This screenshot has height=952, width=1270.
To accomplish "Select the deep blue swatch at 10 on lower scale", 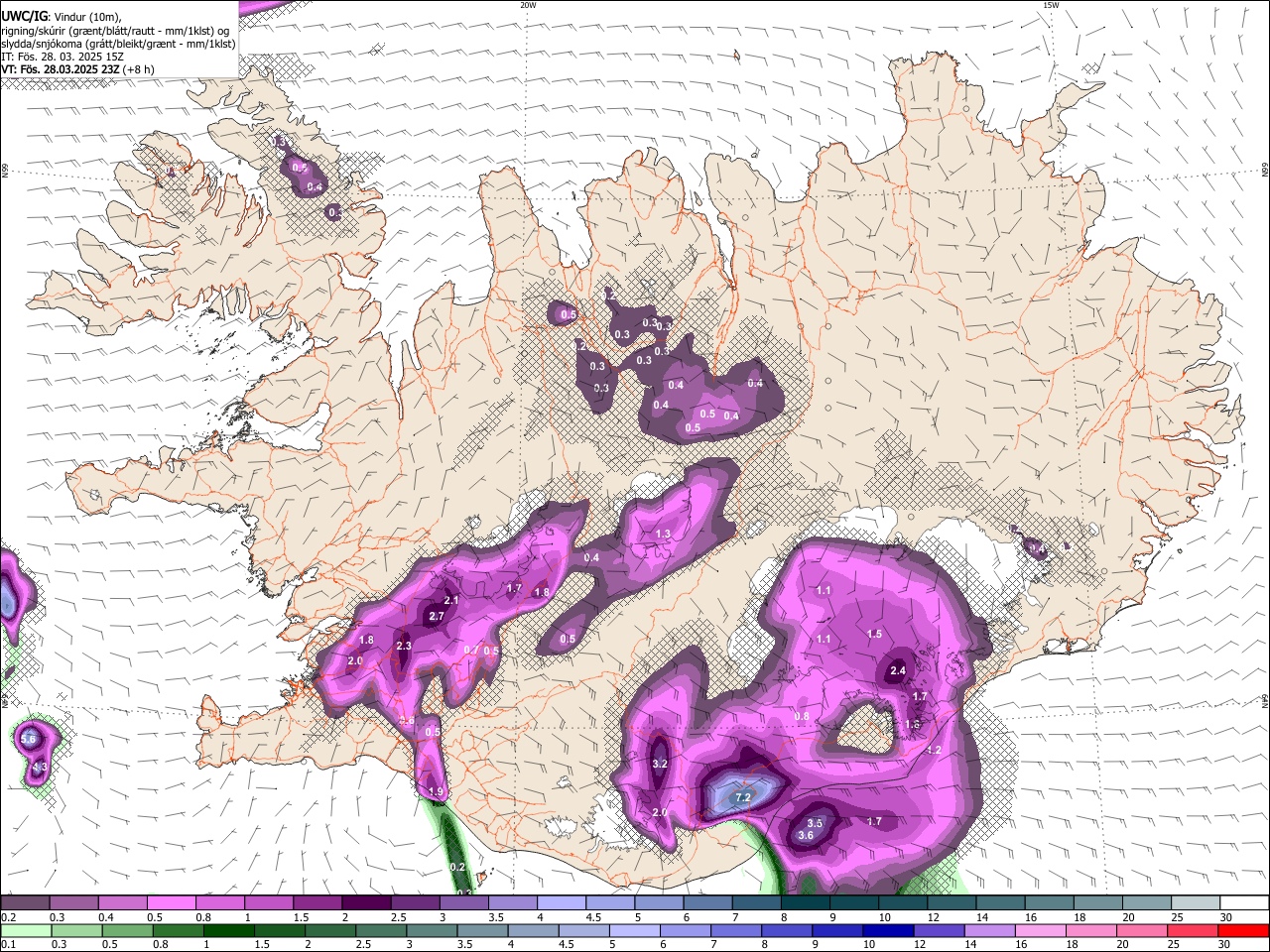I will pyautogui.click(x=887, y=930).
